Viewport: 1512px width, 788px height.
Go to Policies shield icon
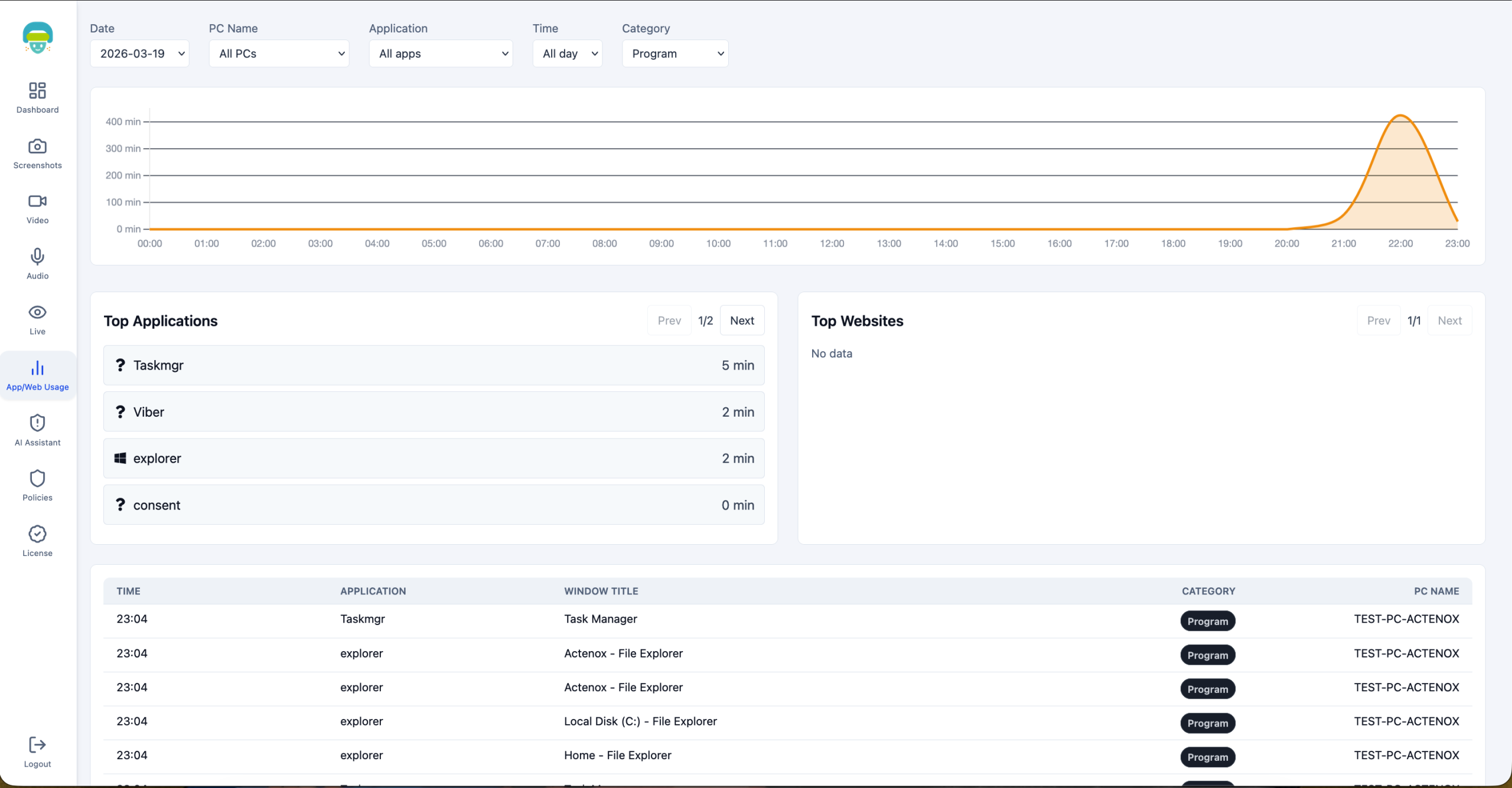point(37,479)
